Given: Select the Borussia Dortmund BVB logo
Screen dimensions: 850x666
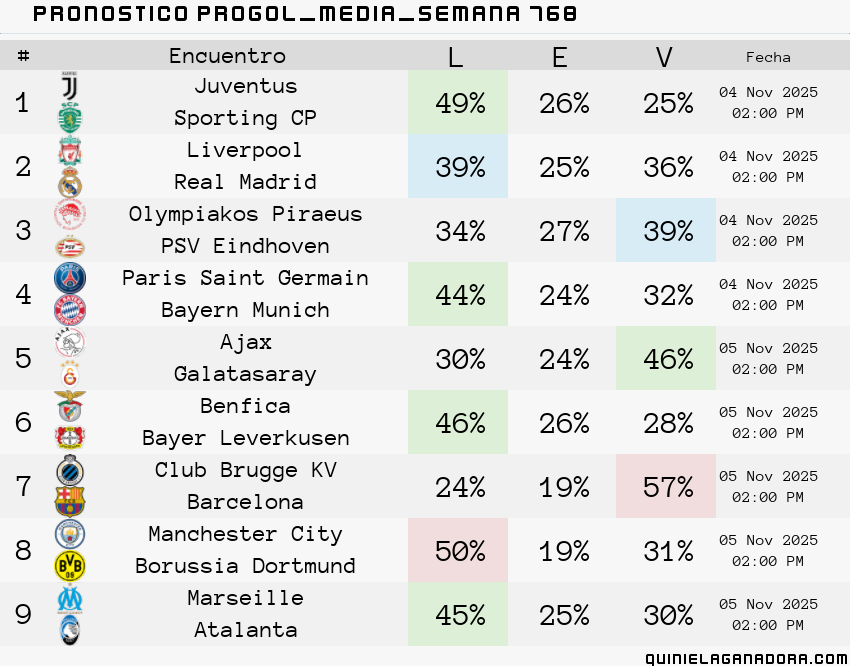Looking at the screenshot, I should click(x=70, y=566).
